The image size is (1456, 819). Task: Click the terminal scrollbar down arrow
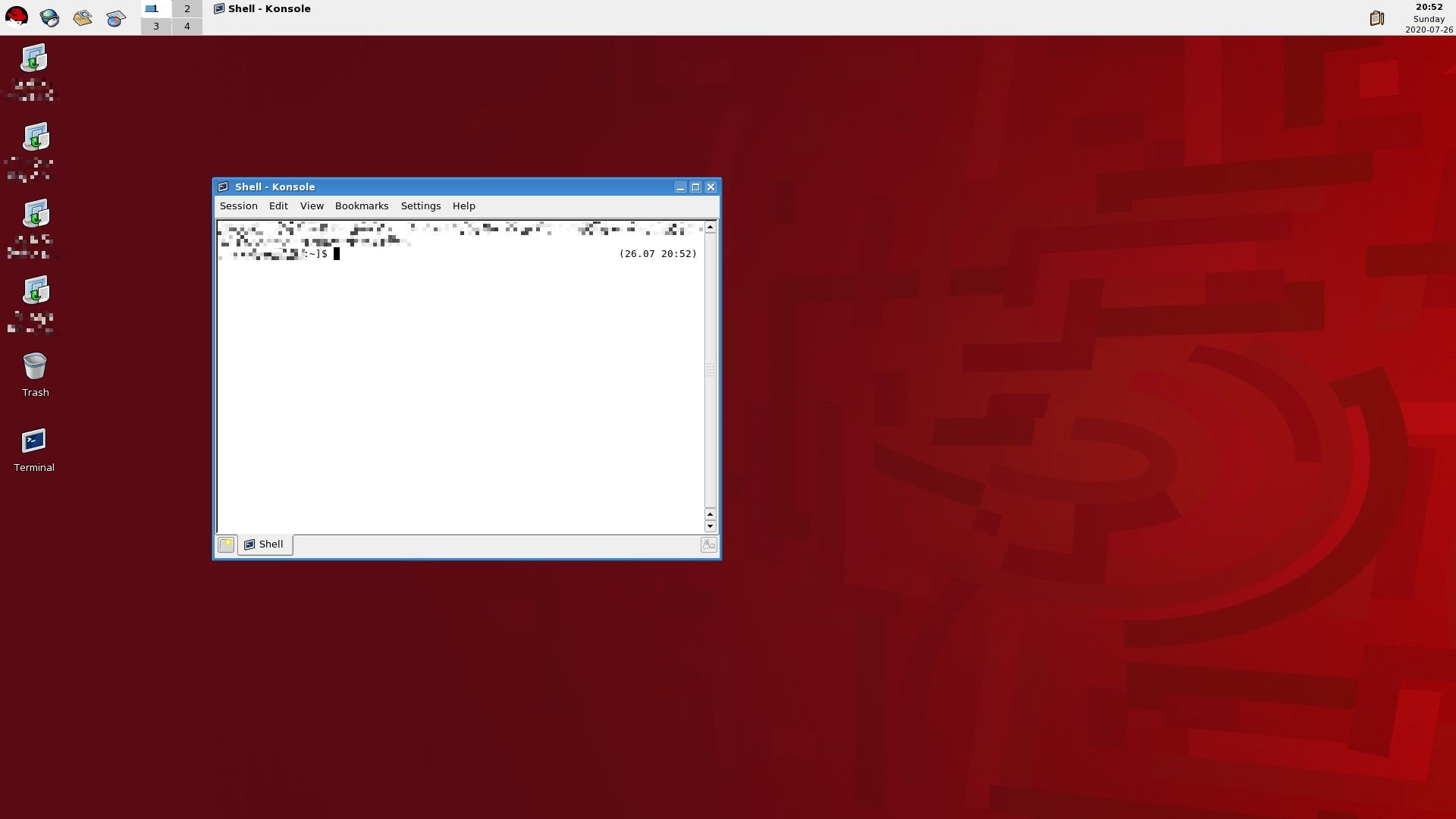coord(710,526)
